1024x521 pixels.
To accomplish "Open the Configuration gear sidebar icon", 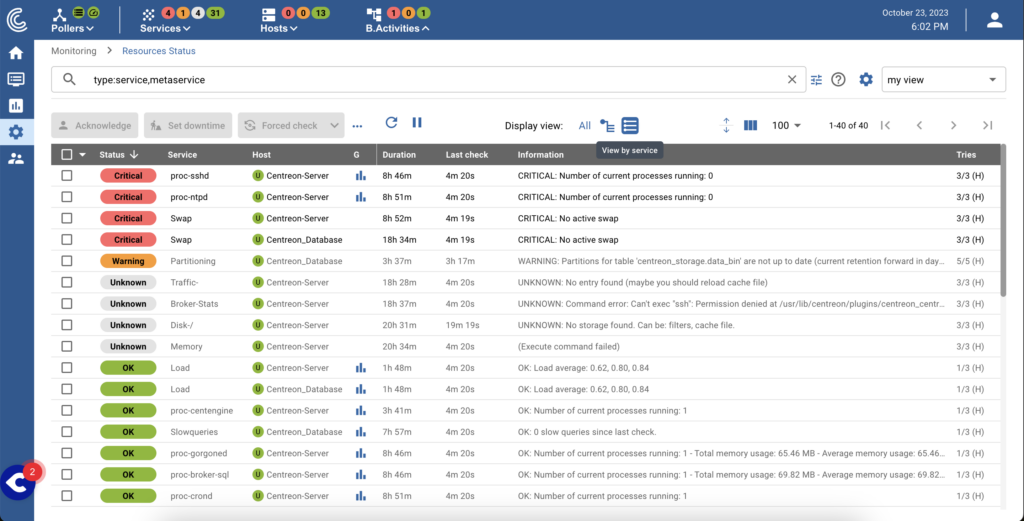I will pyautogui.click(x=16, y=132).
